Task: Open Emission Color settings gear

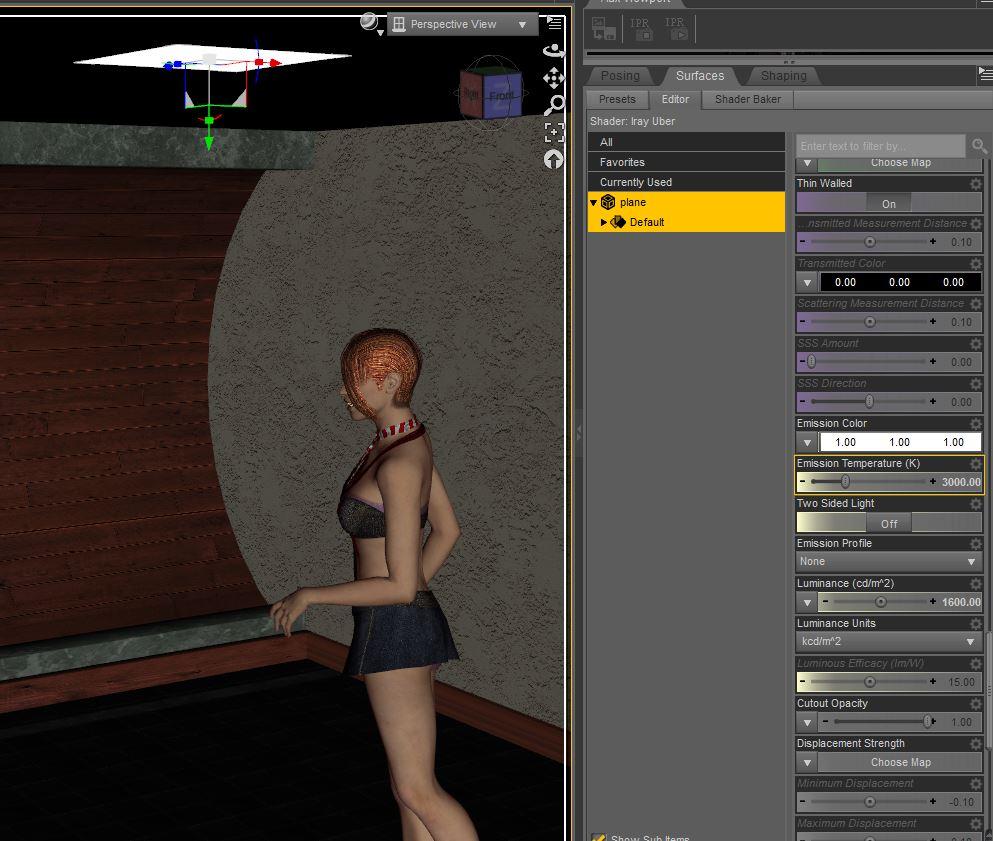Action: [976, 423]
